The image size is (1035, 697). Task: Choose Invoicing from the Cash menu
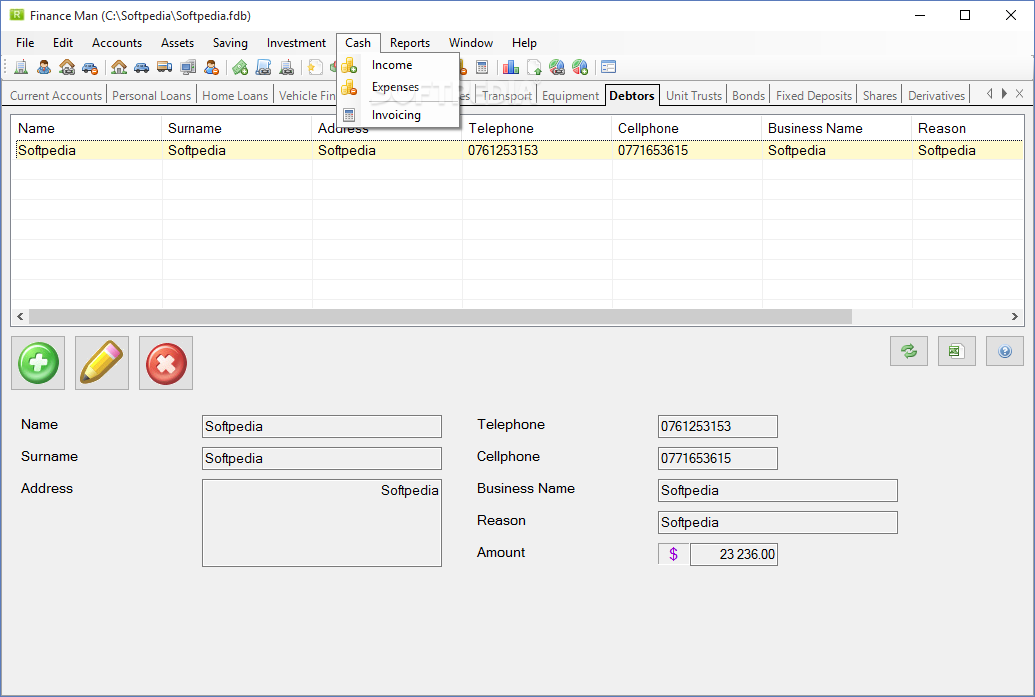pos(398,115)
